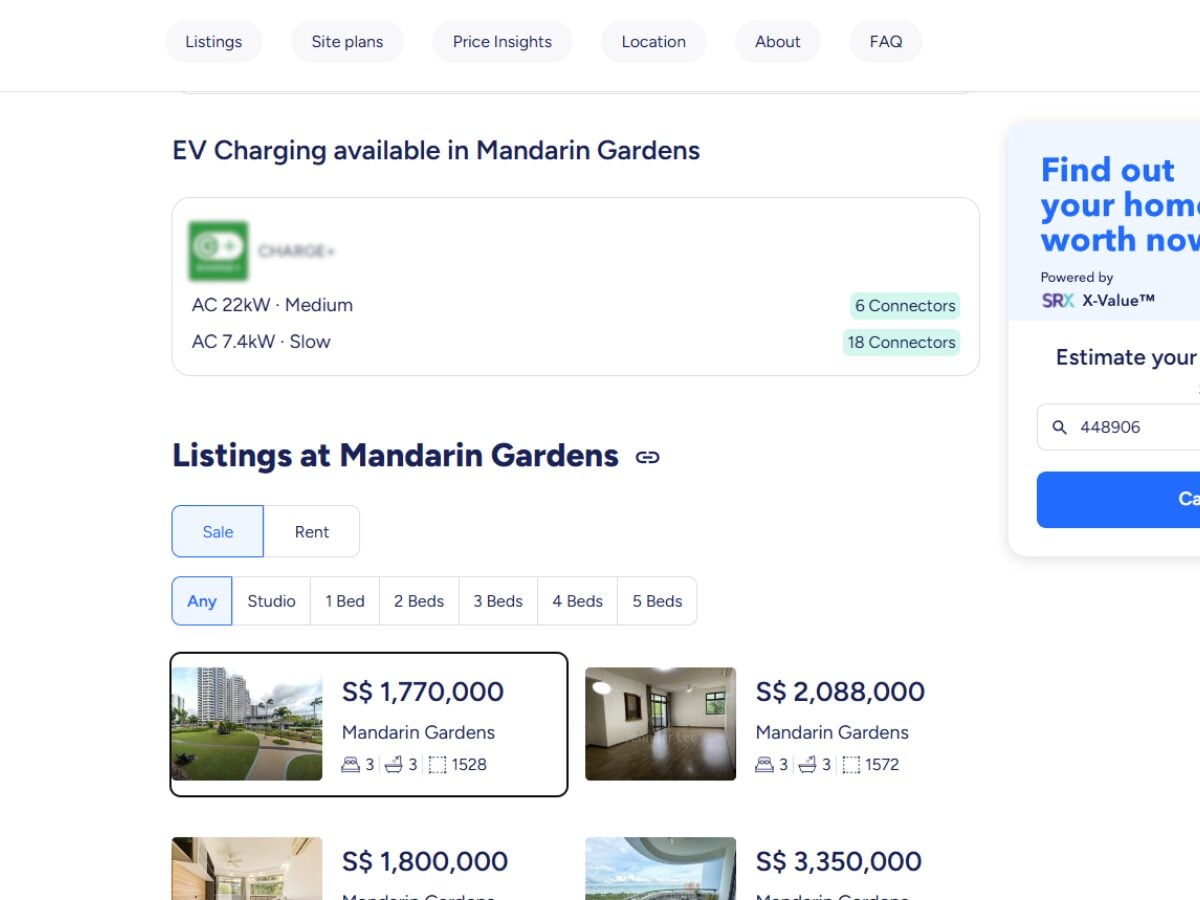Filter listings by Studio
This screenshot has width=1200, height=900.
271,601
